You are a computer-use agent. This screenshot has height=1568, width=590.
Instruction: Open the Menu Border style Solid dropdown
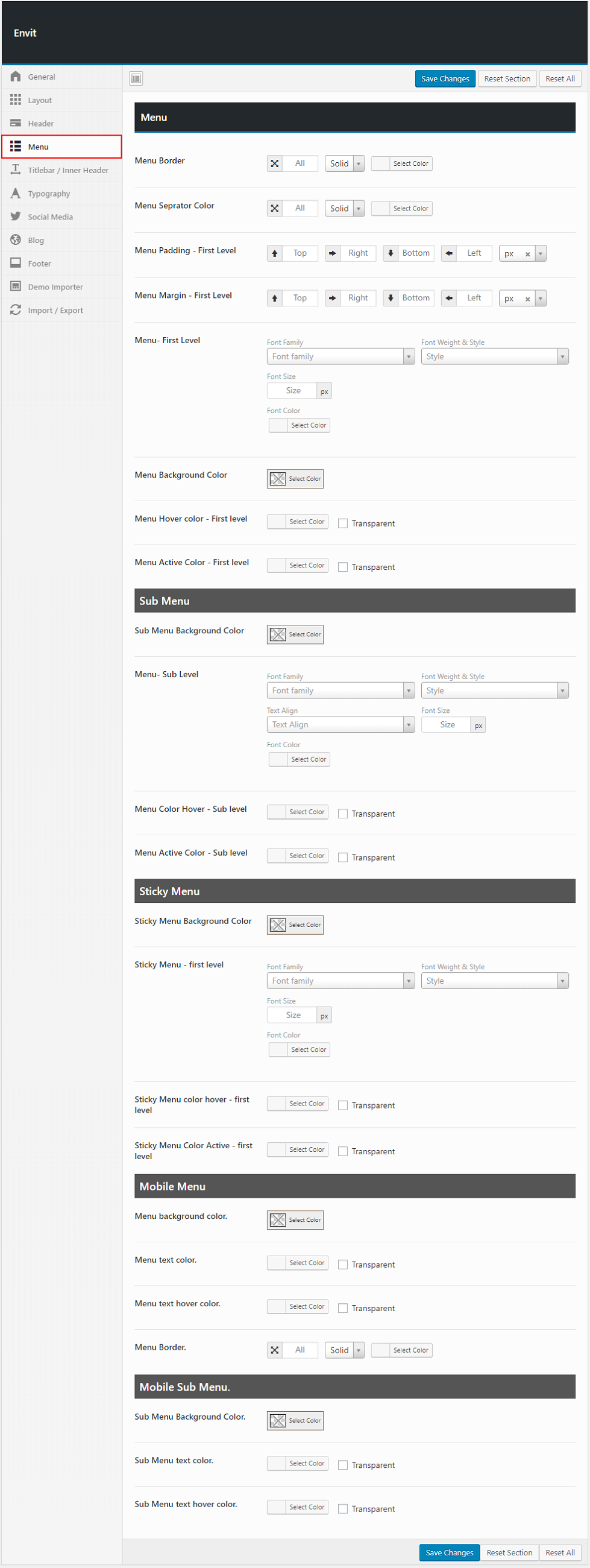coord(344,164)
